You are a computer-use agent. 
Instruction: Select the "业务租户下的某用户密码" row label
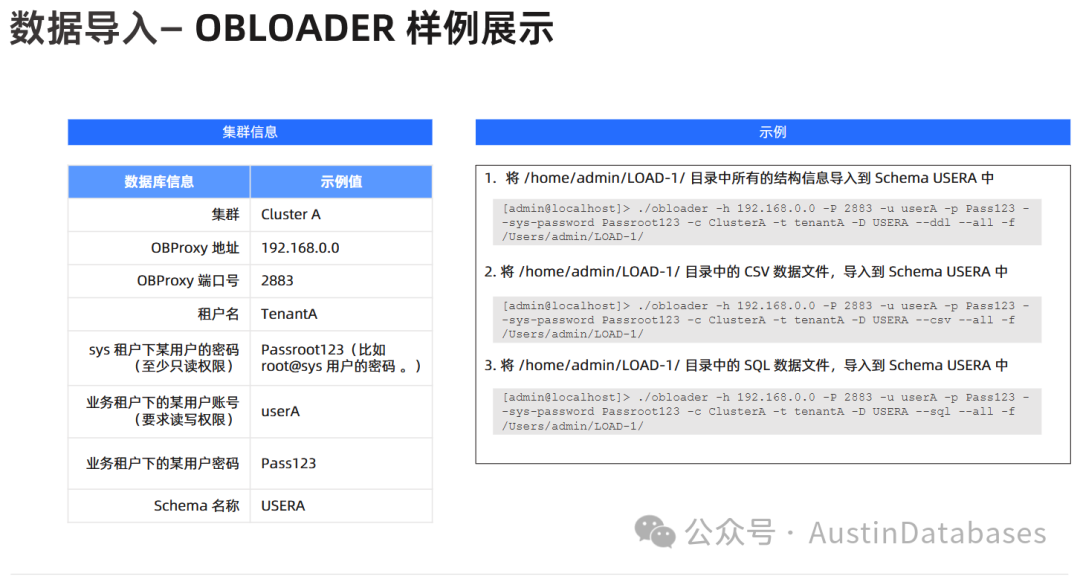163,464
